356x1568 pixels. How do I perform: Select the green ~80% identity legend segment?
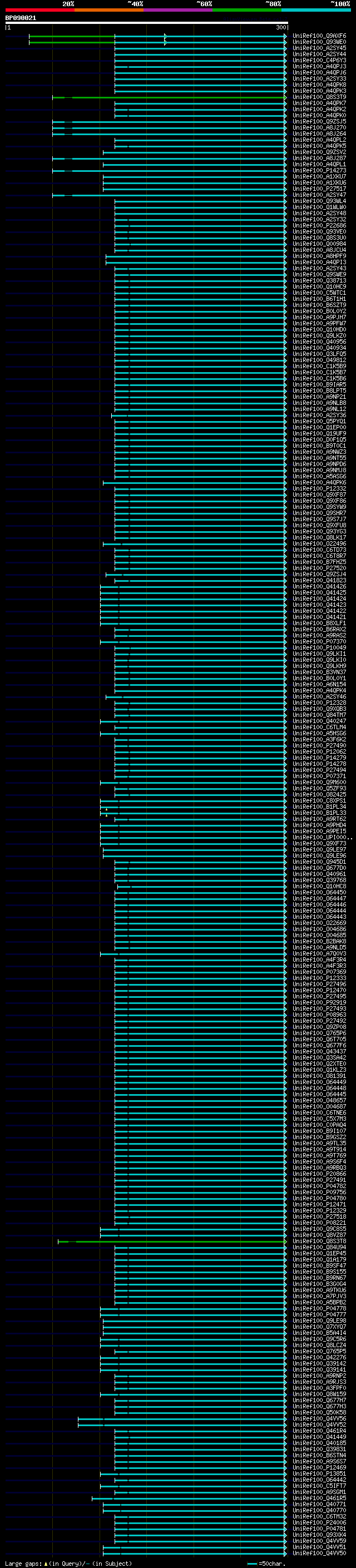click(x=247, y=10)
